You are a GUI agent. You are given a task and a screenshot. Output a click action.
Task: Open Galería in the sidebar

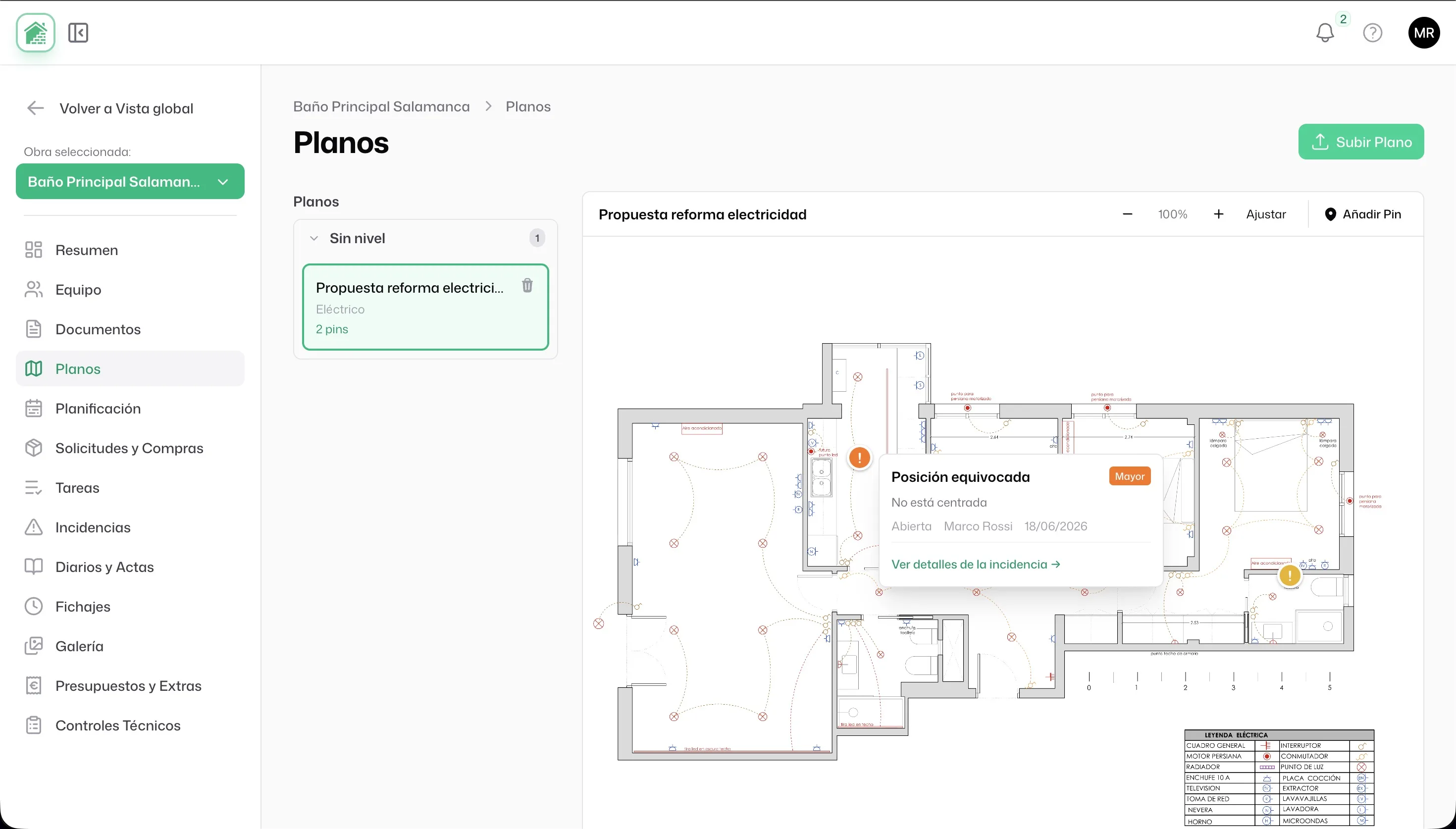[130, 646]
